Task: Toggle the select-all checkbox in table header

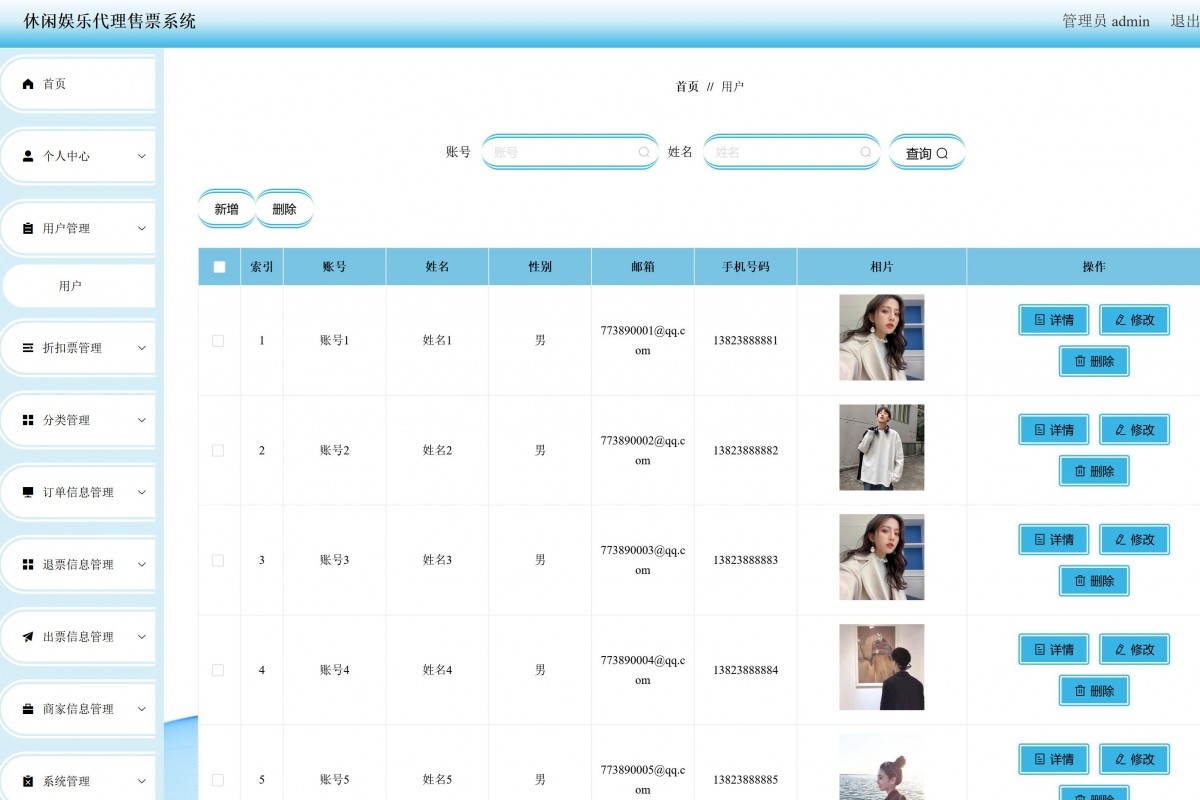Action: coord(219,267)
